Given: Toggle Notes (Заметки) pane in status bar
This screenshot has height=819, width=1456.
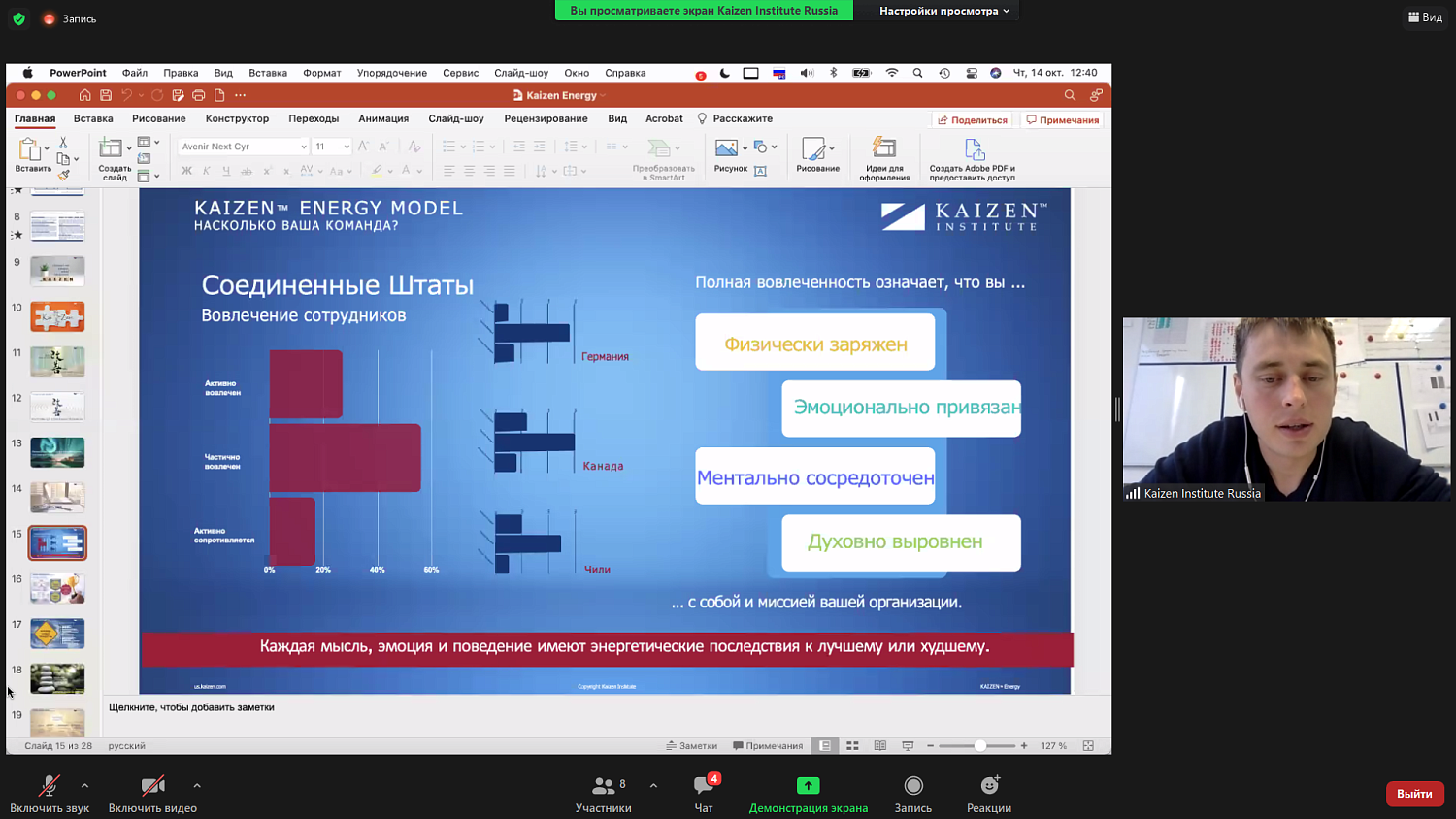Looking at the screenshot, I should pyautogui.click(x=692, y=746).
